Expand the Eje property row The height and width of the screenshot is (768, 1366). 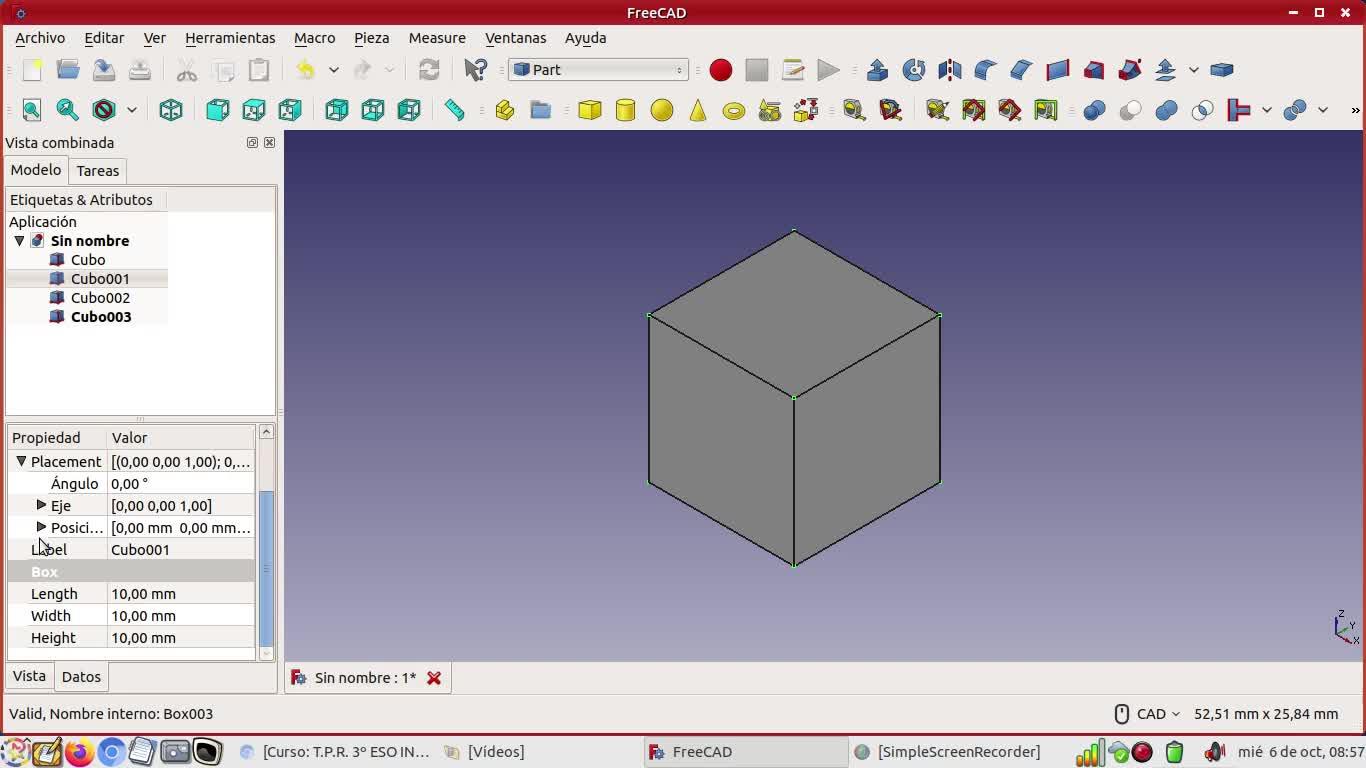point(41,505)
